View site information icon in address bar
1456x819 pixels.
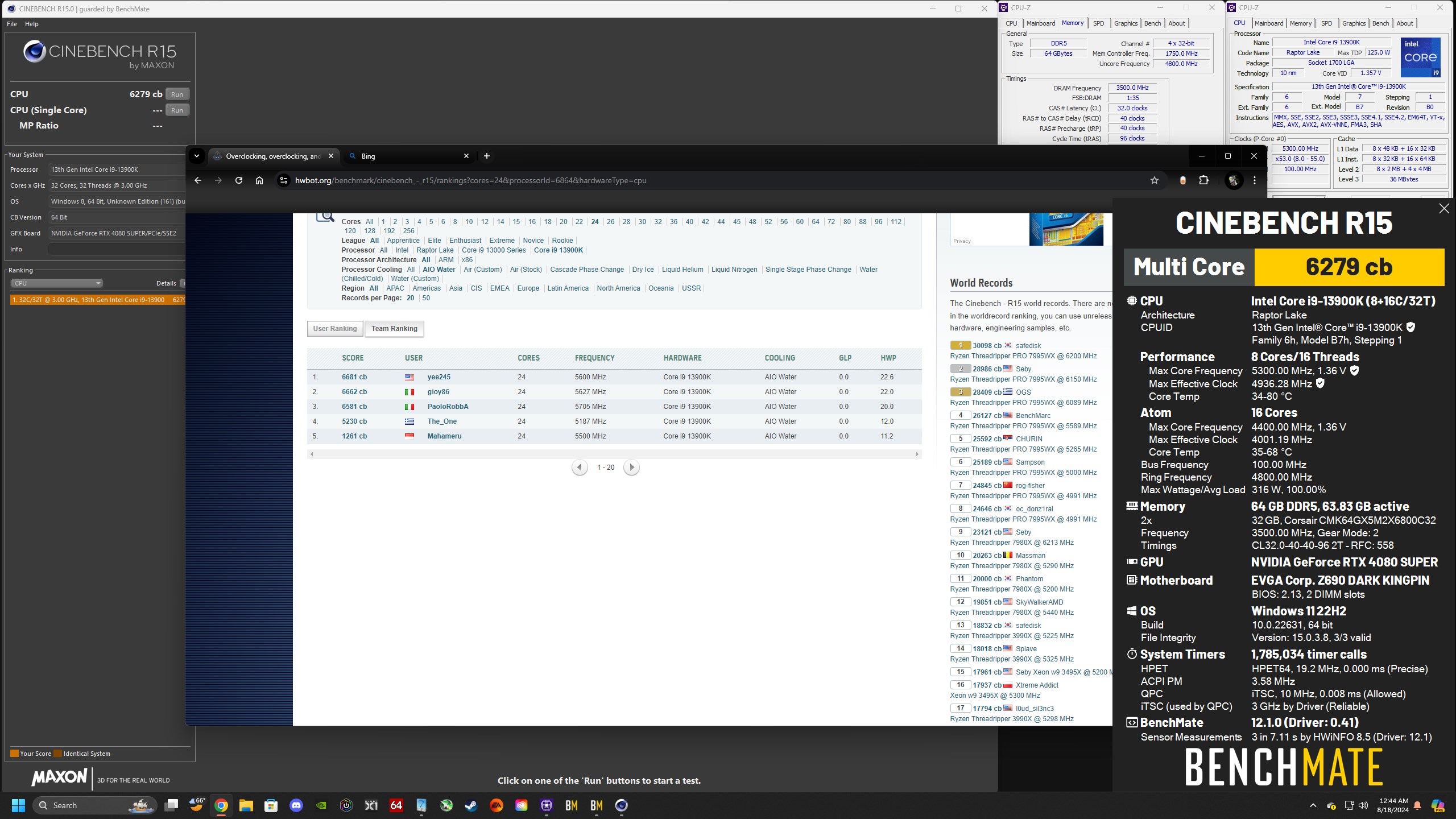tap(283, 180)
